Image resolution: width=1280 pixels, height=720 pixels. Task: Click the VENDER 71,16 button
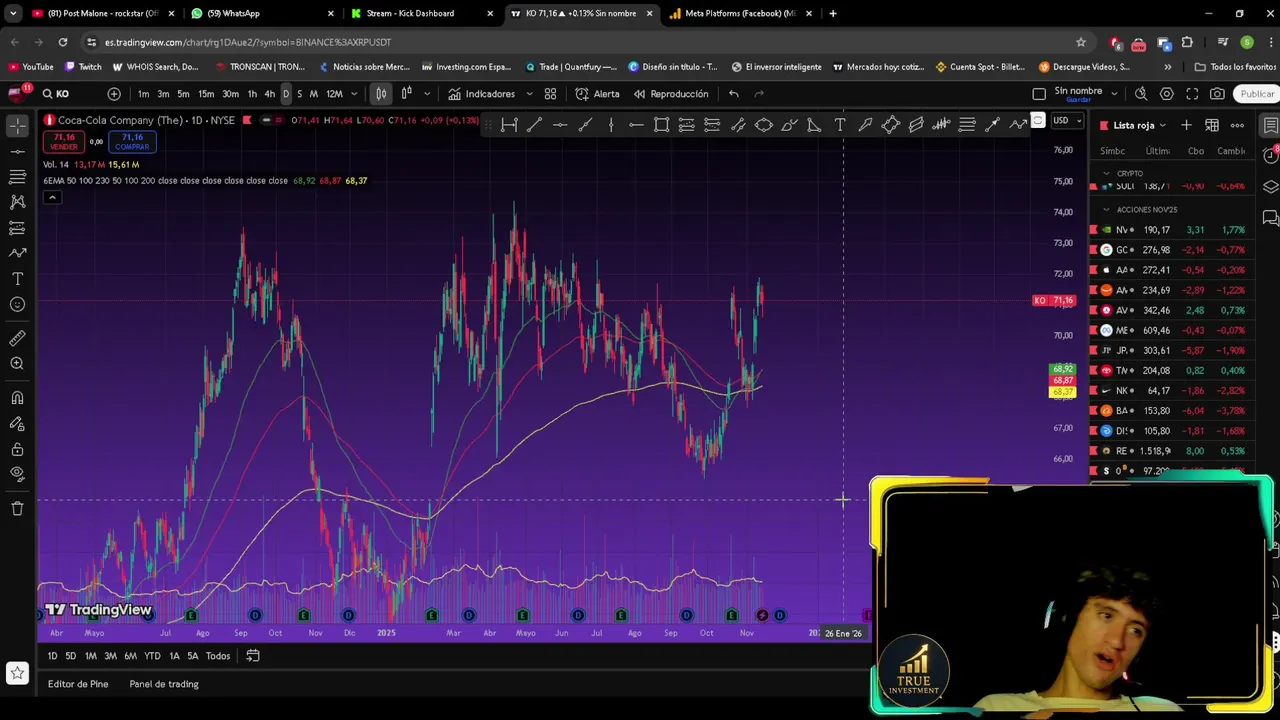tap(64, 142)
